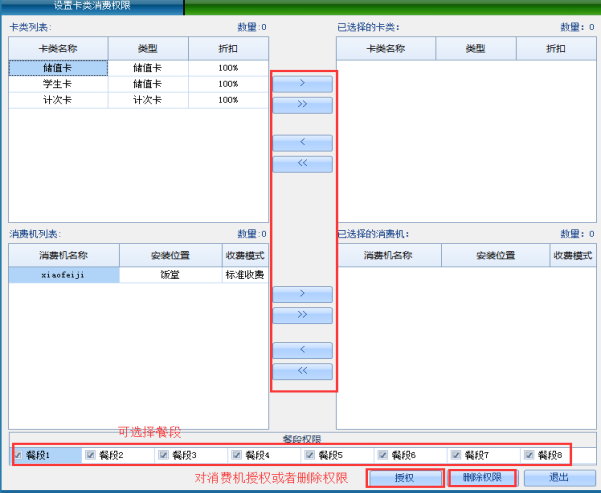Remove all card types with the double left arrow
The image size is (601, 493).
(x=302, y=163)
